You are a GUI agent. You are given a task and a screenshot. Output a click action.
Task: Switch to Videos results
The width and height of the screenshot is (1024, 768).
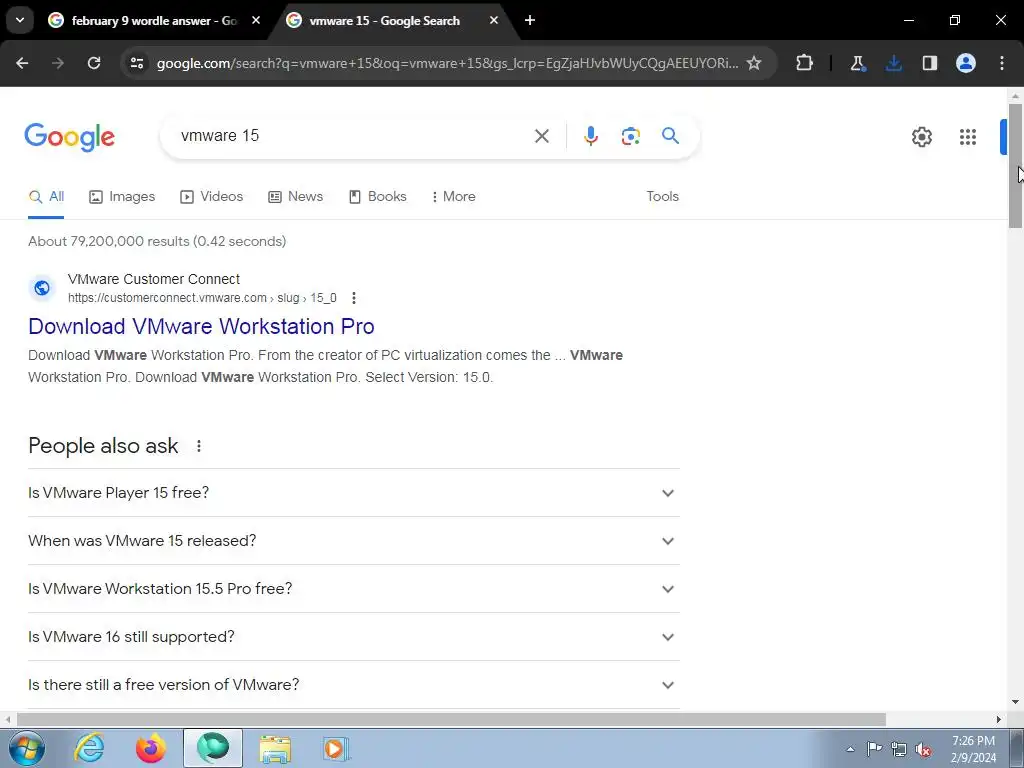212,197
